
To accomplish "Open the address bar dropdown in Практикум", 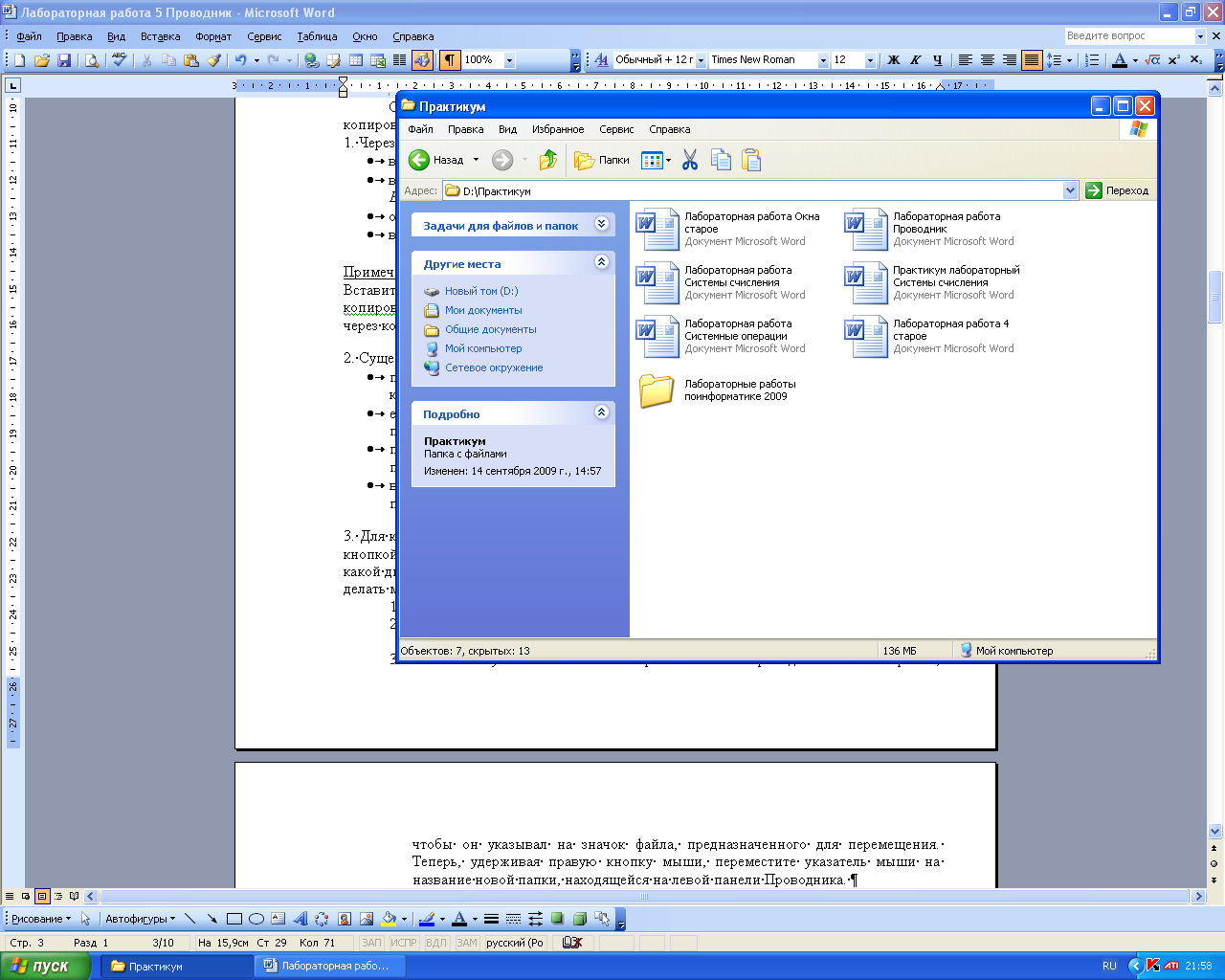I will [x=1071, y=190].
